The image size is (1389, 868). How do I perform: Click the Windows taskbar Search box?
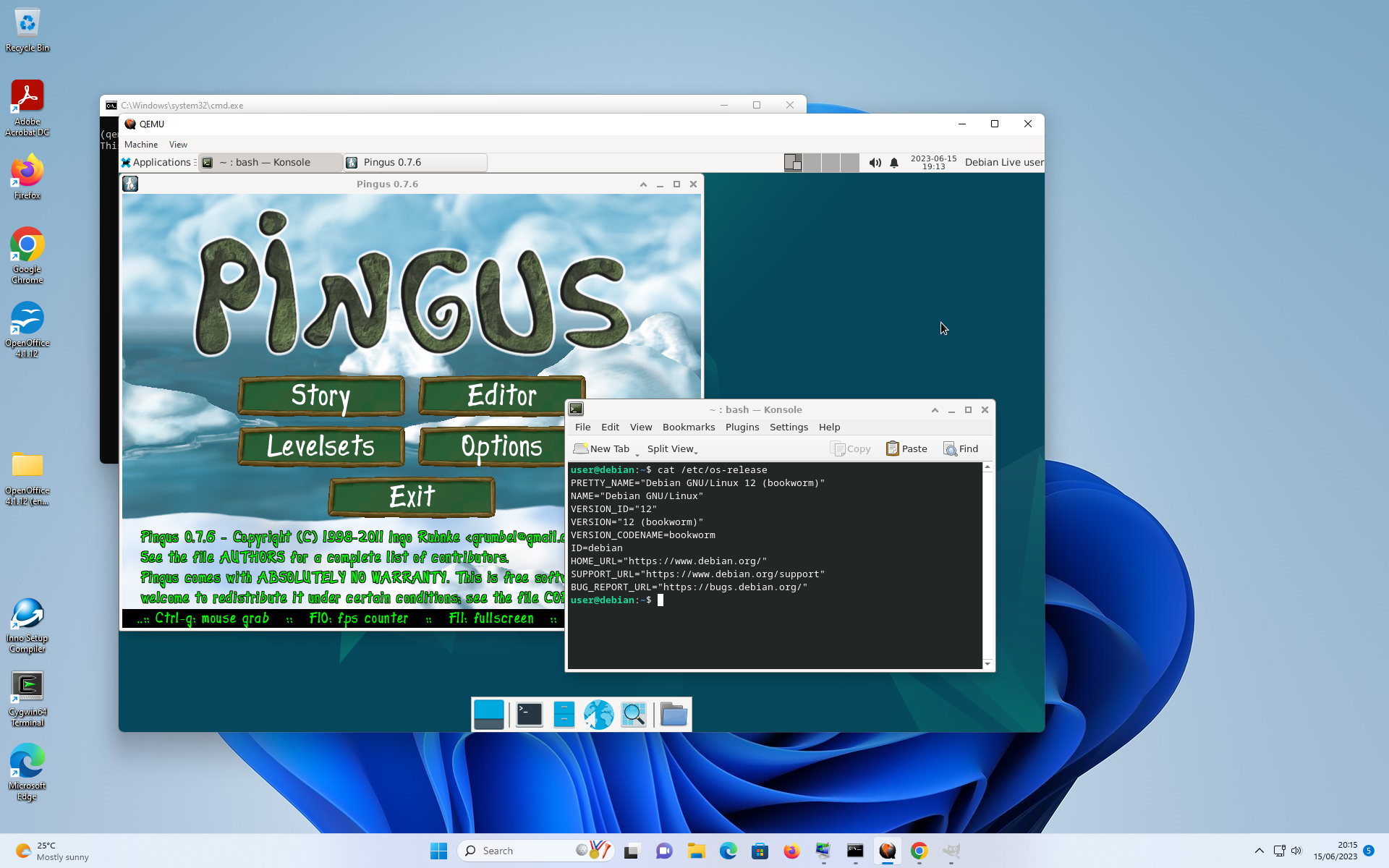click(x=535, y=851)
